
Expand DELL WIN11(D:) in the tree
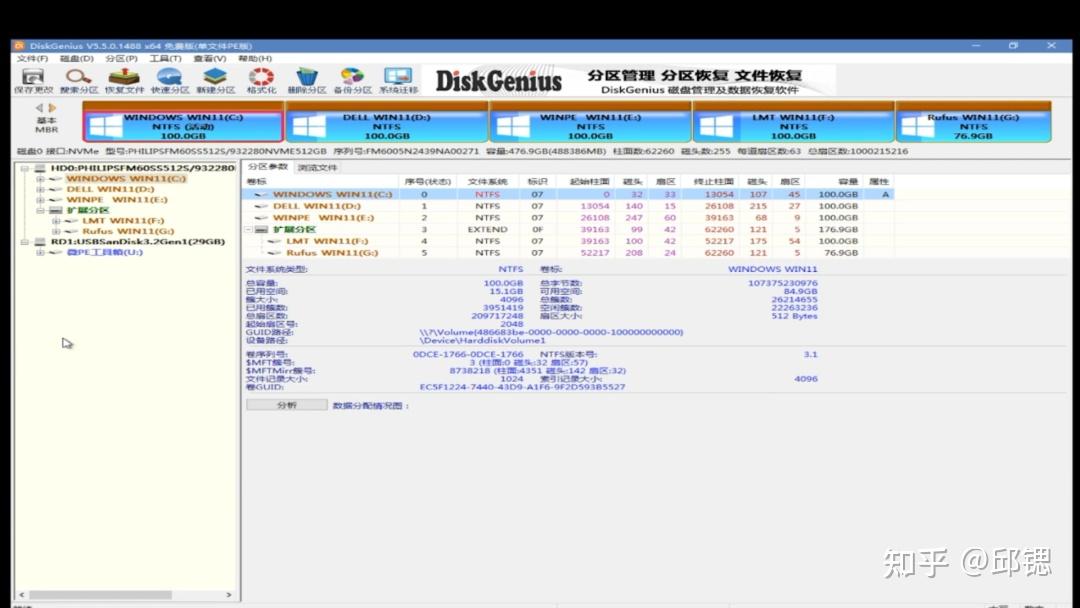click(x=40, y=189)
